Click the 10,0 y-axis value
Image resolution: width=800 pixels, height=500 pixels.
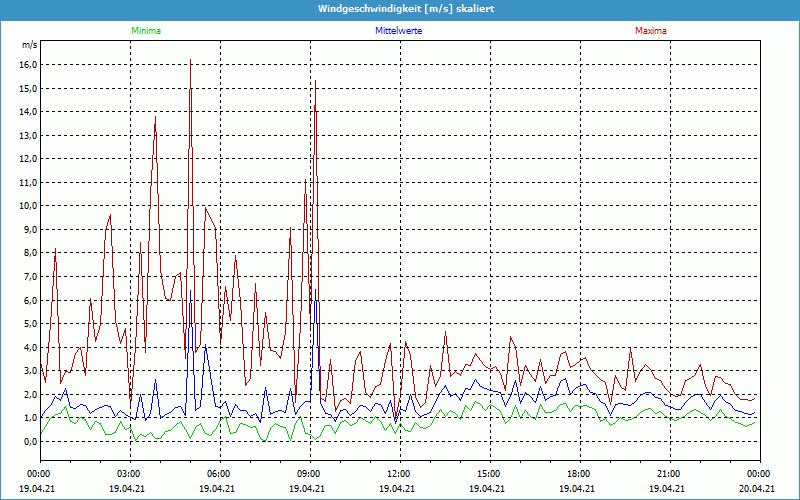pyautogui.click(x=29, y=206)
